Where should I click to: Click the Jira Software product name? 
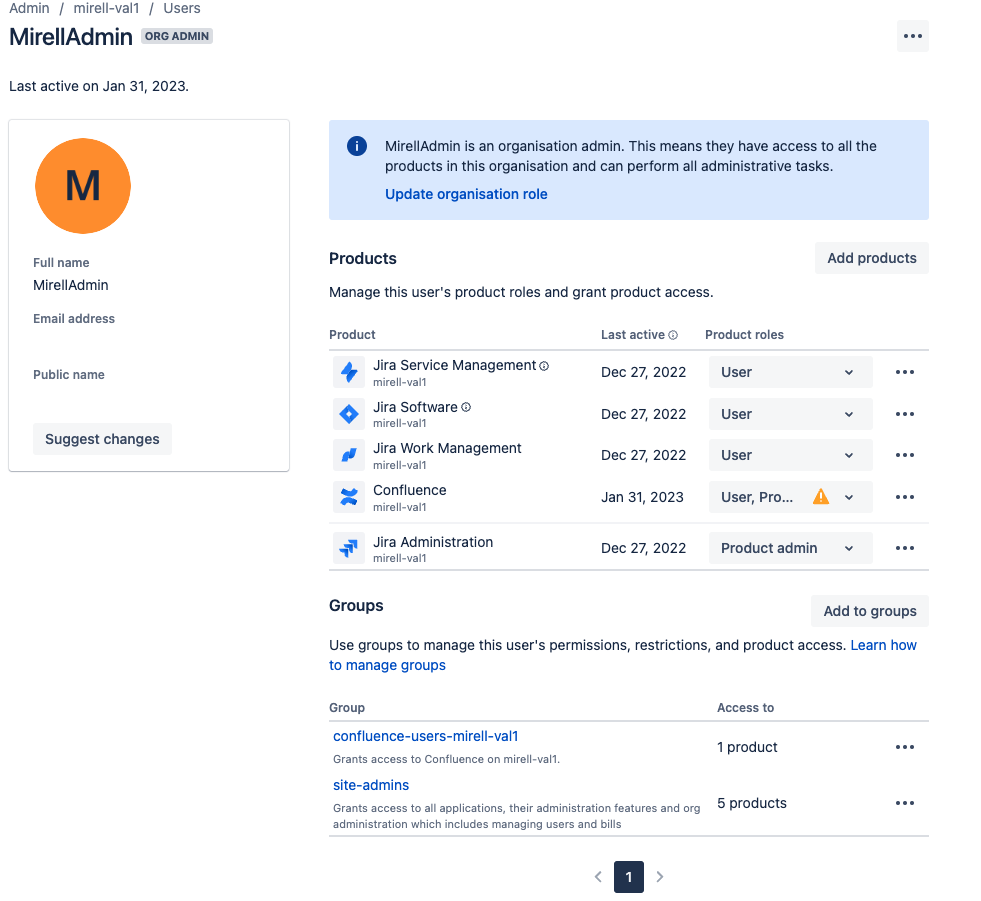pos(415,407)
